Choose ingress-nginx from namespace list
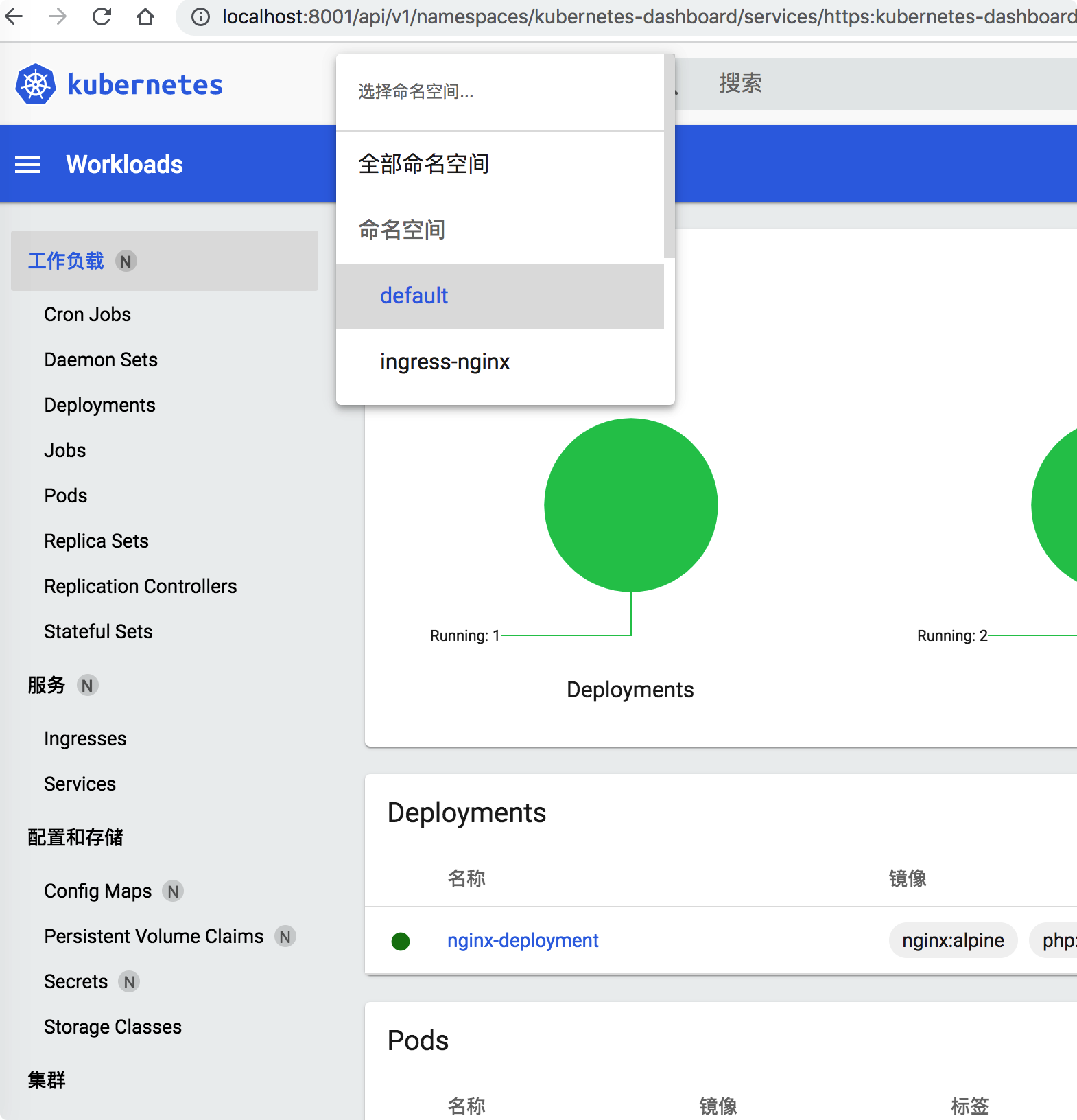1077x1120 pixels. tap(445, 362)
